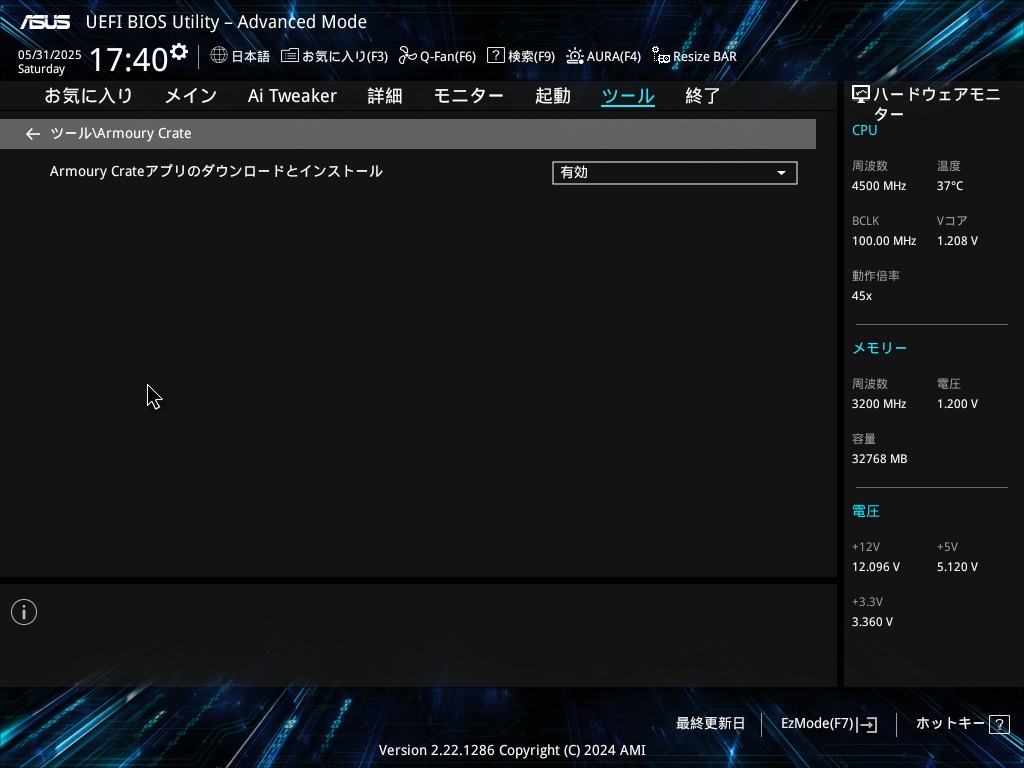Click the 容量 32768 MB value
The width and height of the screenshot is (1024, 768).
pyautogui.click(x=880, y=459)
